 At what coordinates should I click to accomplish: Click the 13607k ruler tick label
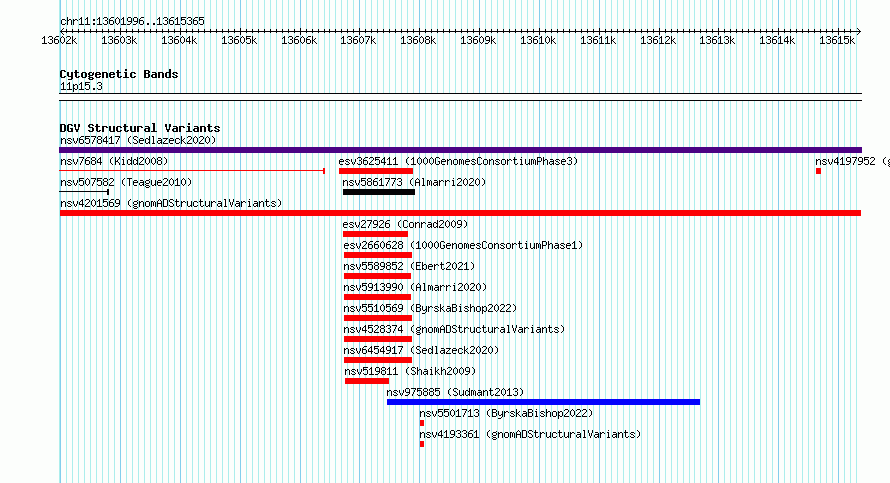[x=358, y=41]
